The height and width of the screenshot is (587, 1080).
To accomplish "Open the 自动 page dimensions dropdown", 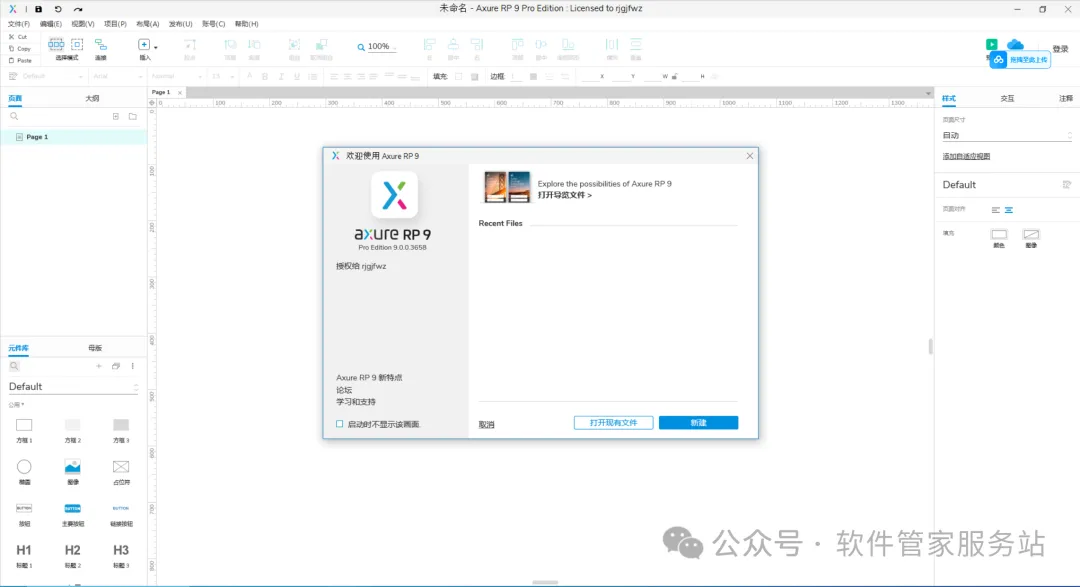I will pos(1006,136).
